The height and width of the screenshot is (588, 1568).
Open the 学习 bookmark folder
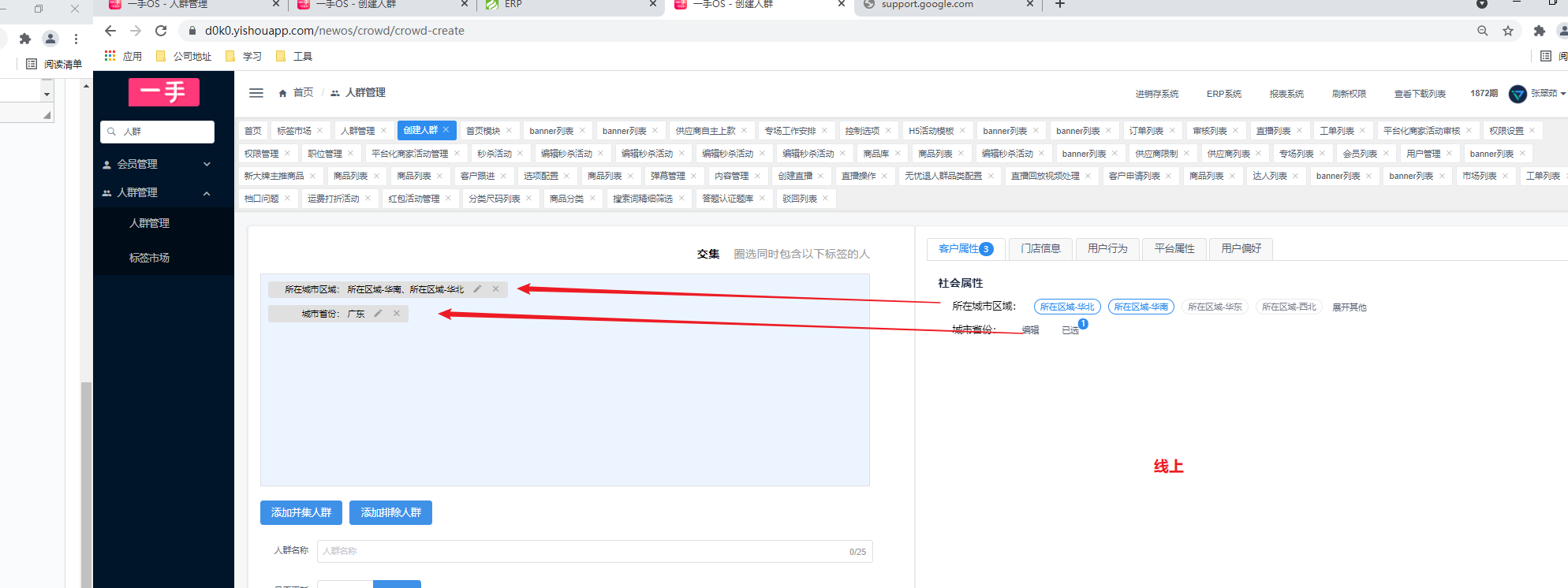(x=244, y=56)
